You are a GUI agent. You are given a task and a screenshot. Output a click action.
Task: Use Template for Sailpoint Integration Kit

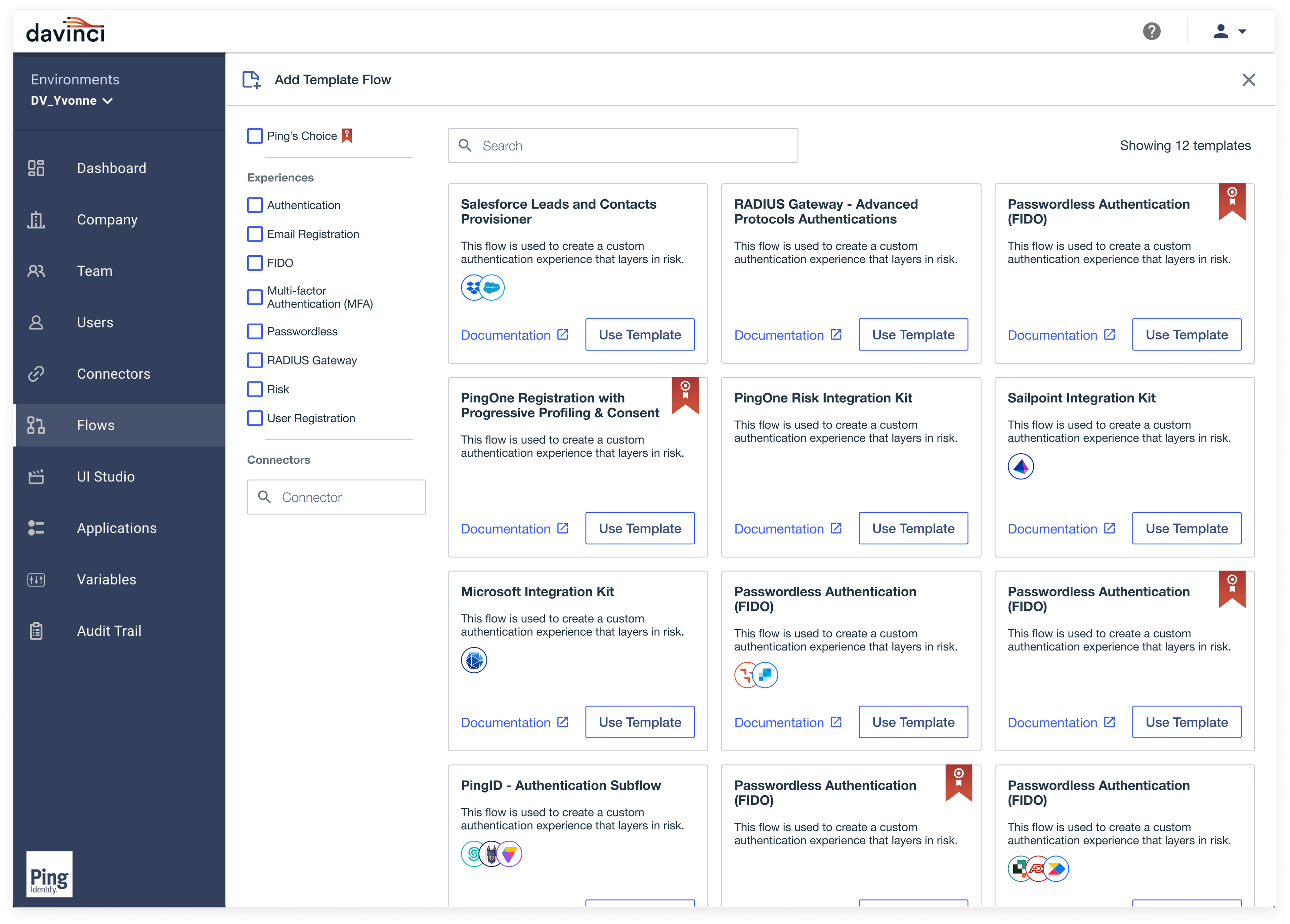(x=1187, y=529)
